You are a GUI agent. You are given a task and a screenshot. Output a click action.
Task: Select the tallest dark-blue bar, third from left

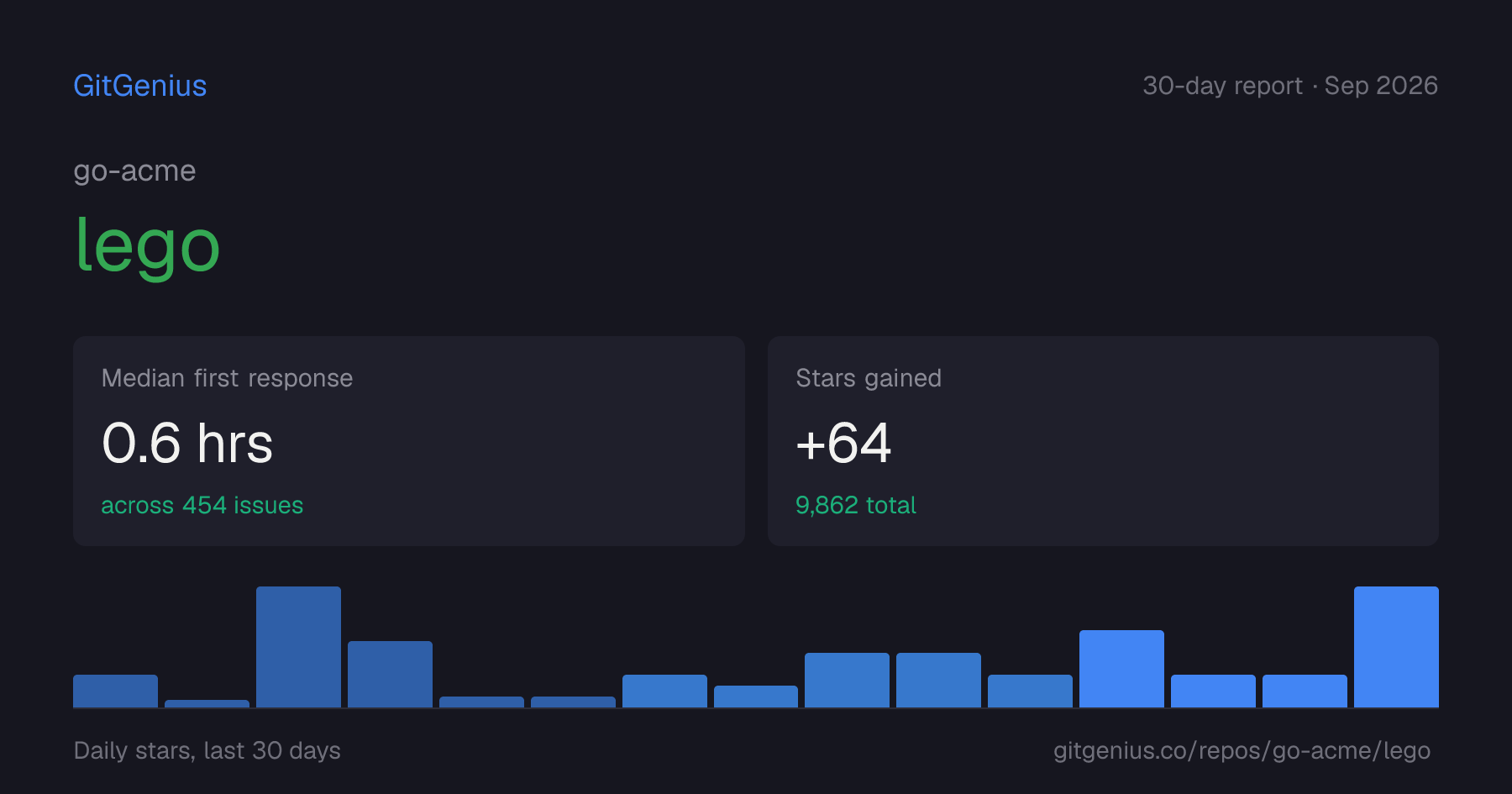(x=298, y=647)
